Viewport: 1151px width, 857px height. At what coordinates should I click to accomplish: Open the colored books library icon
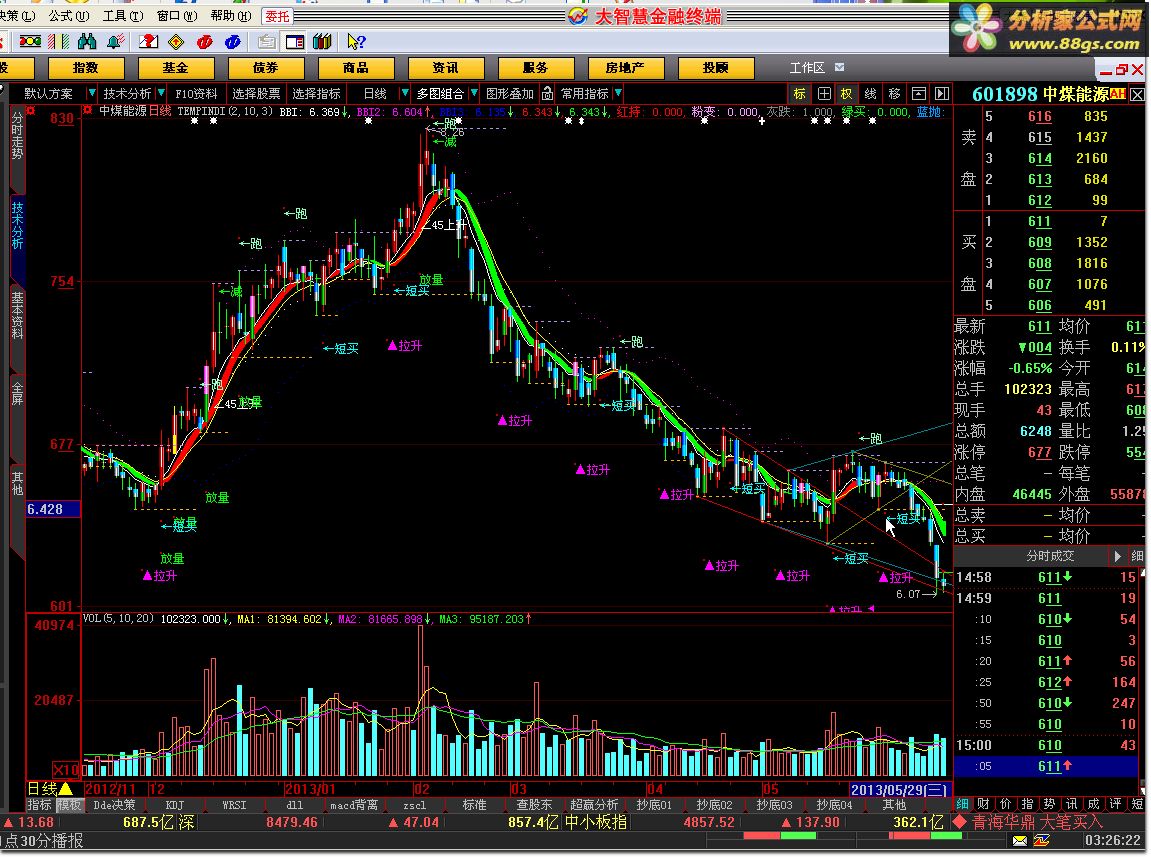pyautogui.click(x=322, y=42)
